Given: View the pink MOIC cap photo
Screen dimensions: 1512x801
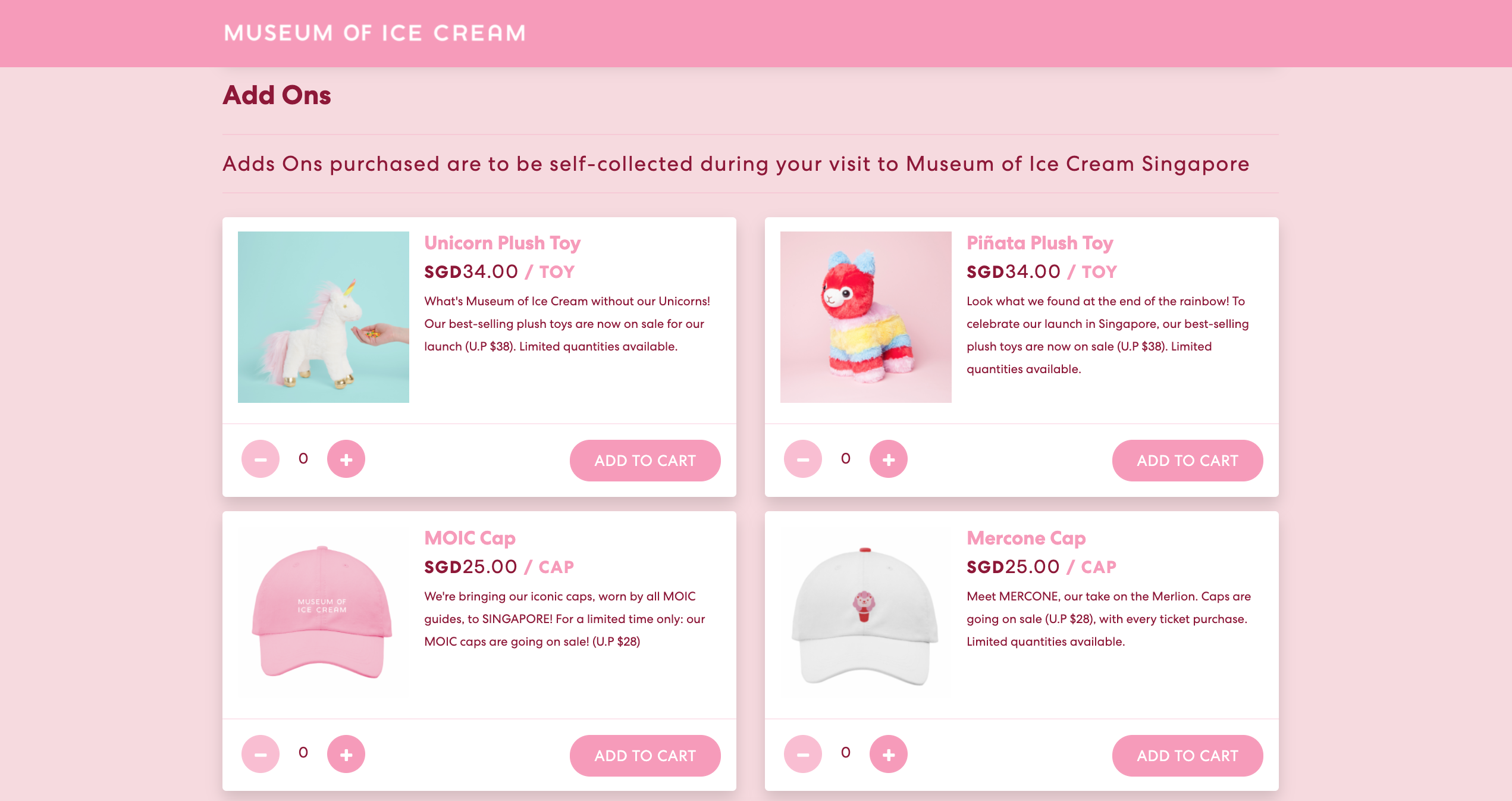Looking at the screenshot, I should pyautogui.click(x=324, y=612).
